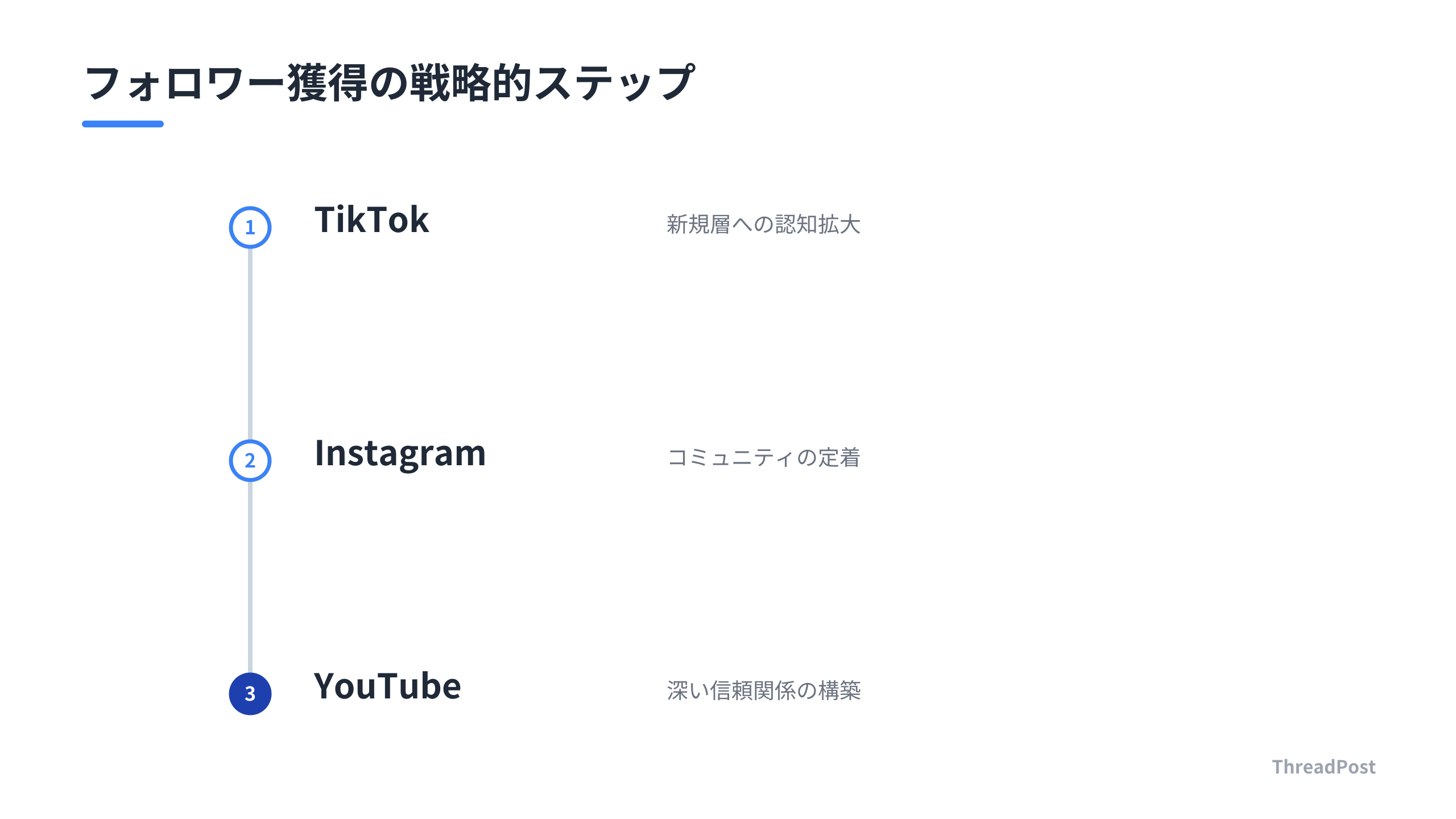Image resolution: width=1456 pixels, height=819 pixels.
Task: Click the blue underline accent bar
Action: pyautogui.click(x=123, y=124)
